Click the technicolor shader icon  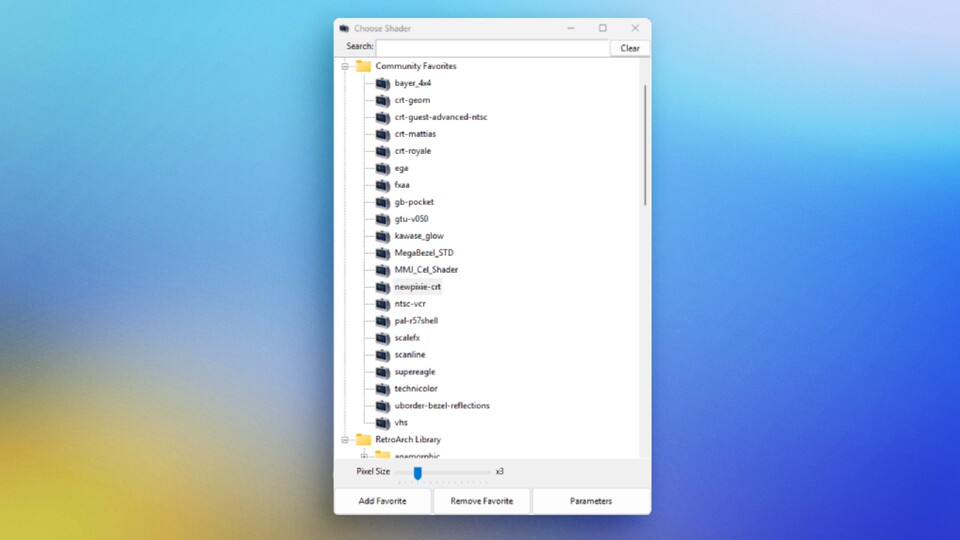[x=383, y=389]
